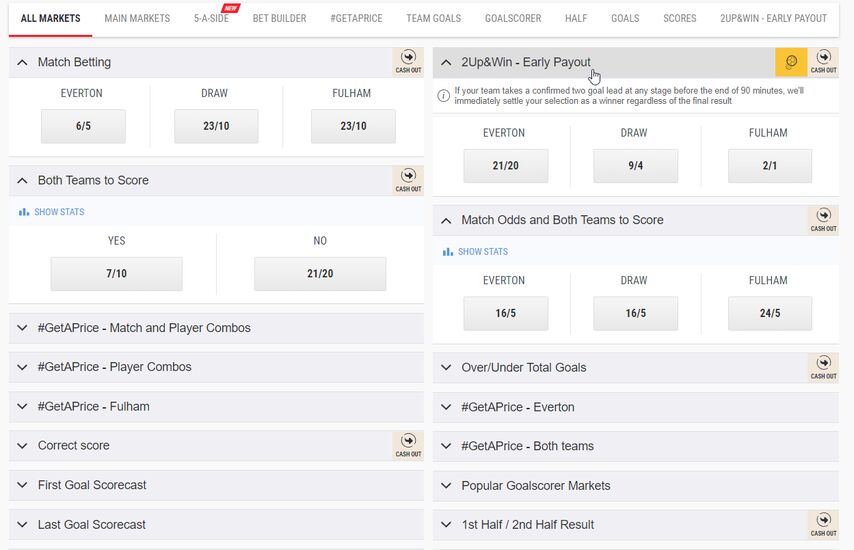Click the NEW badge on 5-A-SIDE tab
The height and width of the screenshot is (550, 854).
coord(231,8)
